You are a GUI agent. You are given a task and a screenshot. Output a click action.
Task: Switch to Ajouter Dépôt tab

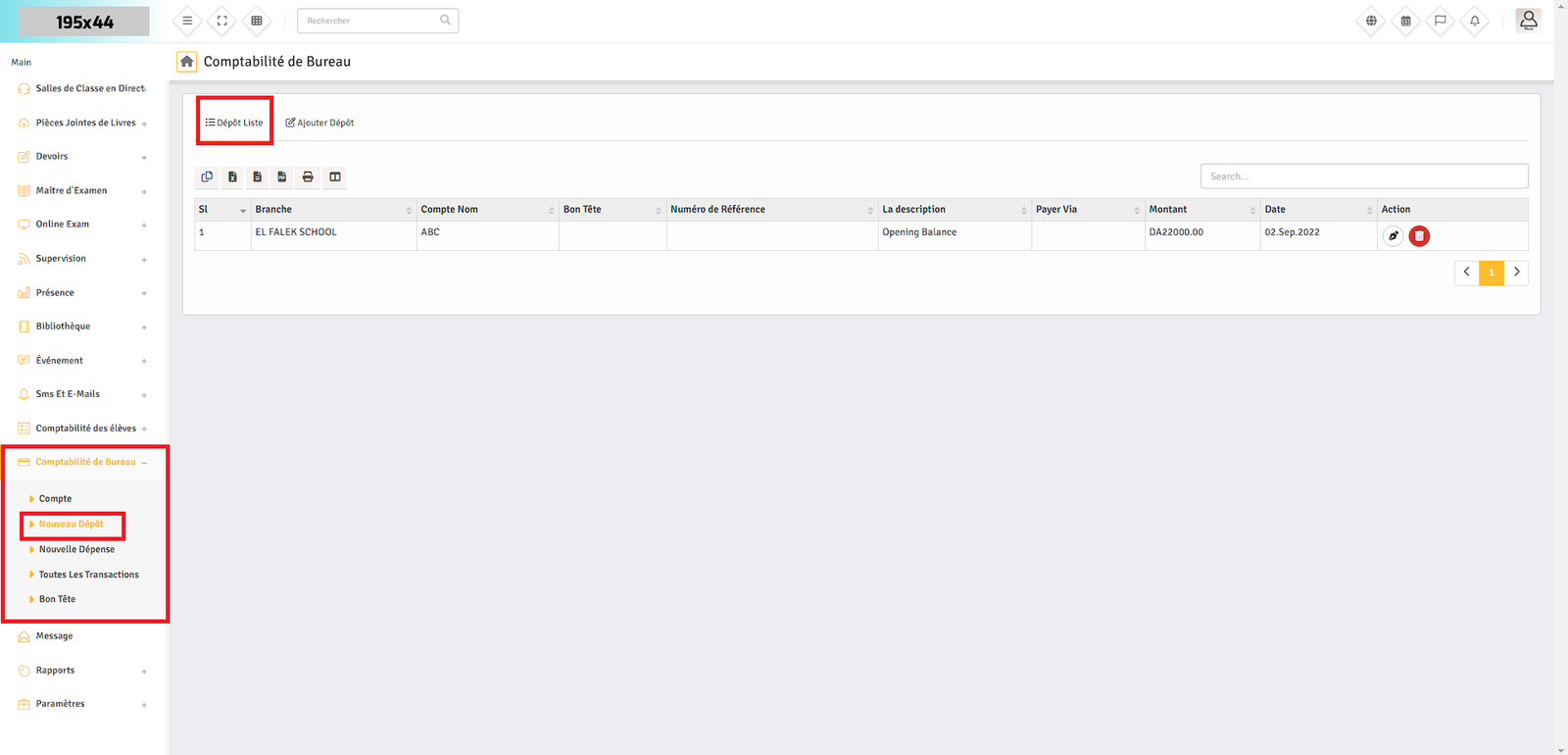(319, 123)
